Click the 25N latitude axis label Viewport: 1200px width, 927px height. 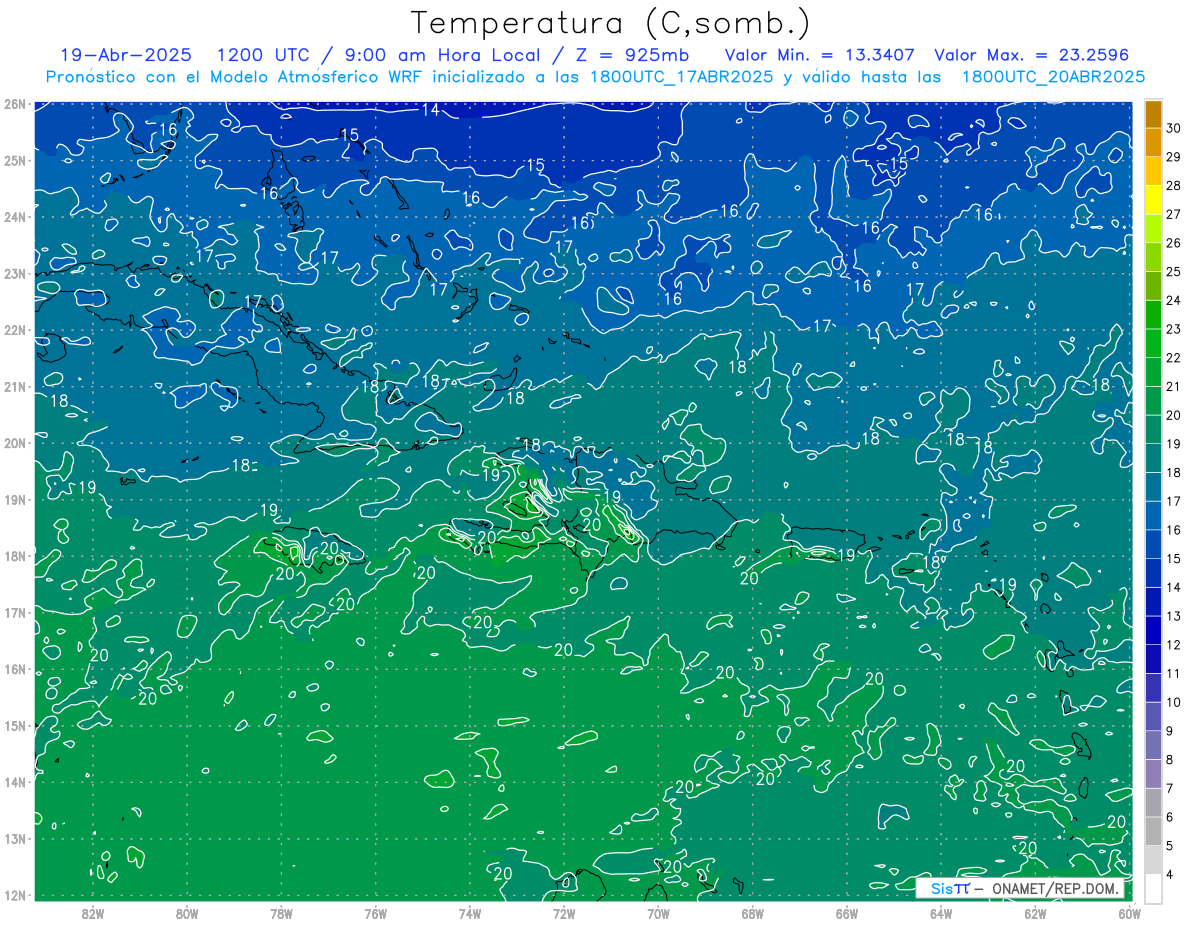15,160
